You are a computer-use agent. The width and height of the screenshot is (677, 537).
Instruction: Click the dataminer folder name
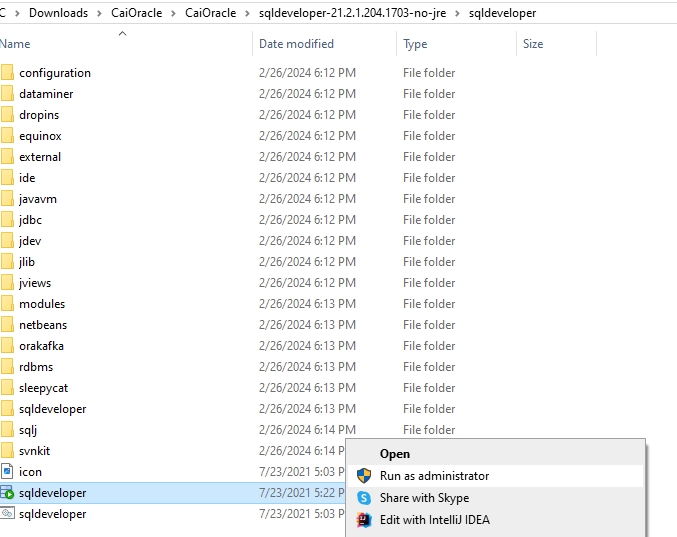46,94
